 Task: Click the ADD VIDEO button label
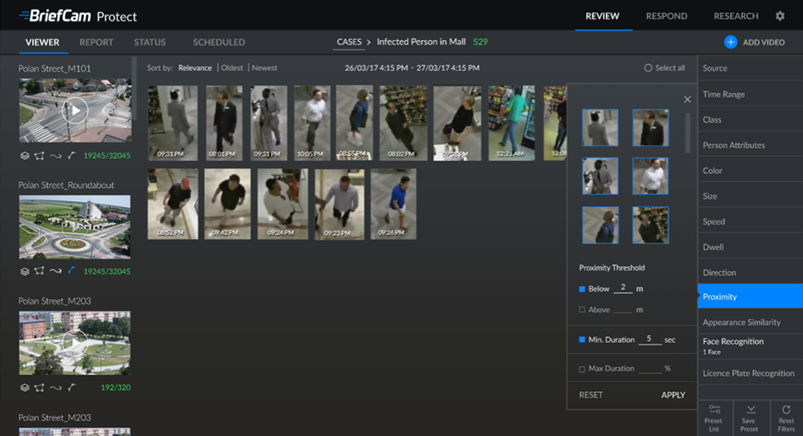coord(764,42)
